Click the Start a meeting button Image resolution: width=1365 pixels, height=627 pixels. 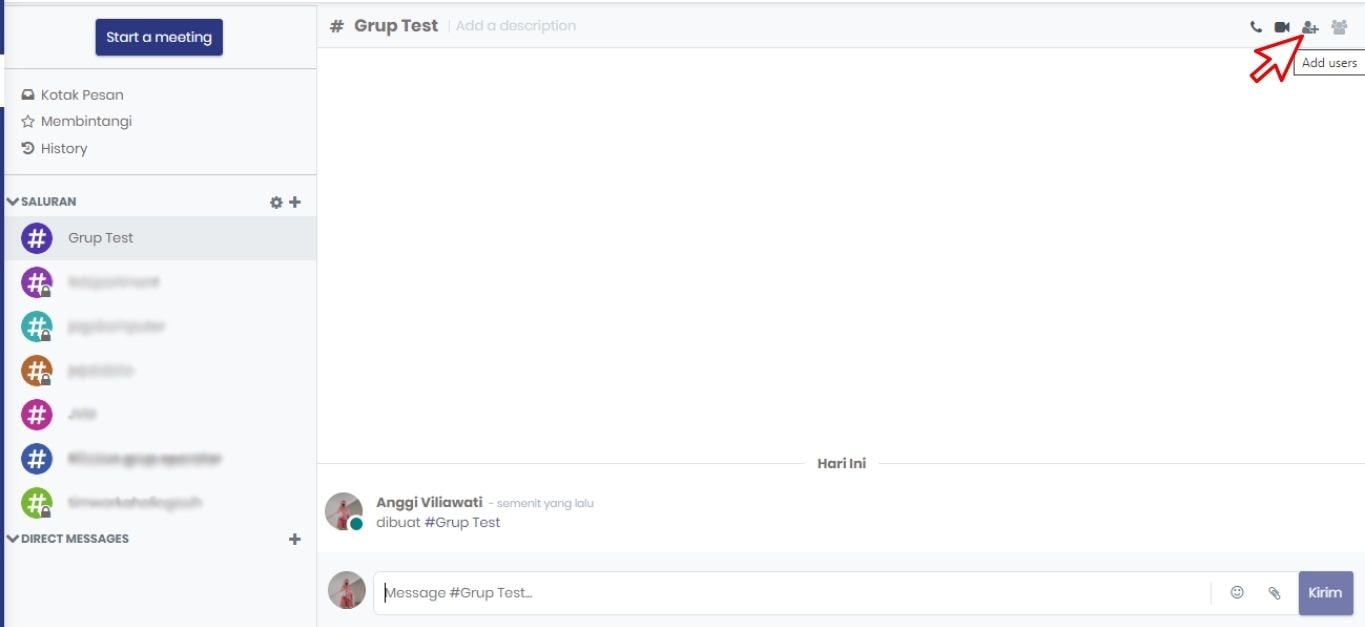(x=159, y=37)
